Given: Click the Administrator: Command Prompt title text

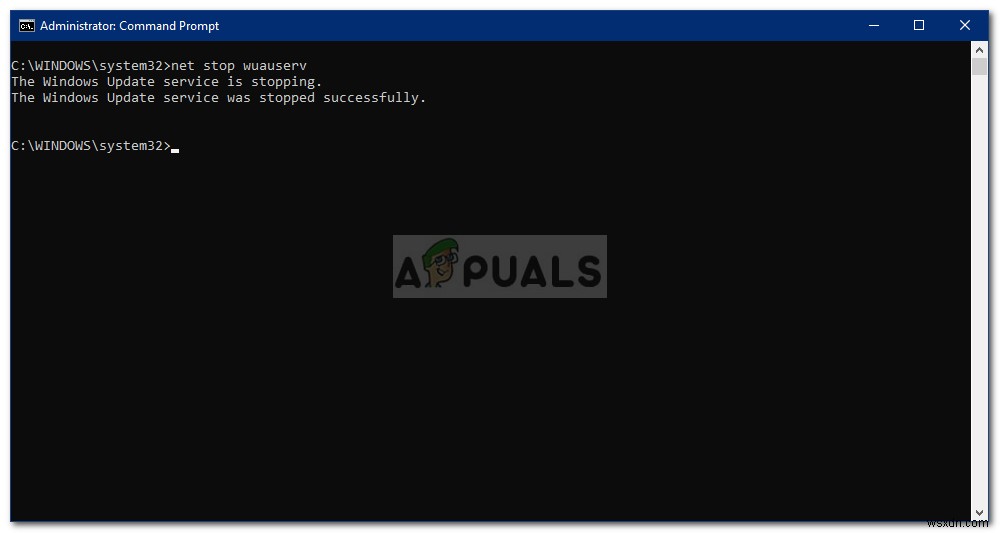Looking at the screenshot, I should point(129,26).
